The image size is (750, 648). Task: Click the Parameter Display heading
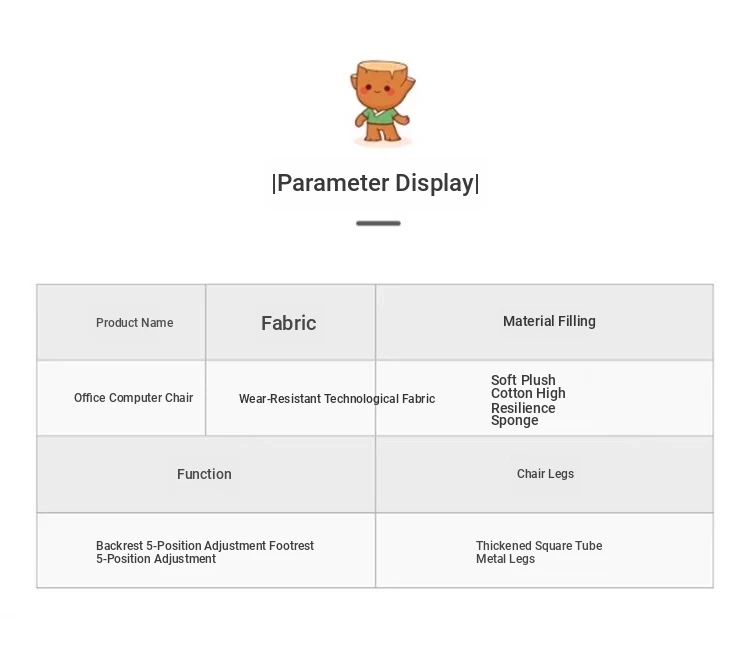point(375,183)
